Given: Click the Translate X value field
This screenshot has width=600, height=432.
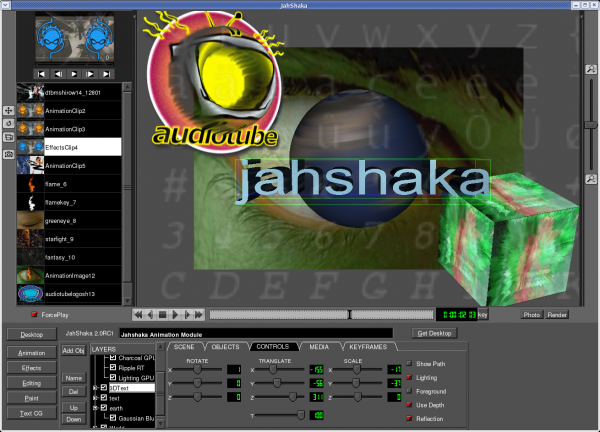Looking at the screenshot, I should coord(316,370).
